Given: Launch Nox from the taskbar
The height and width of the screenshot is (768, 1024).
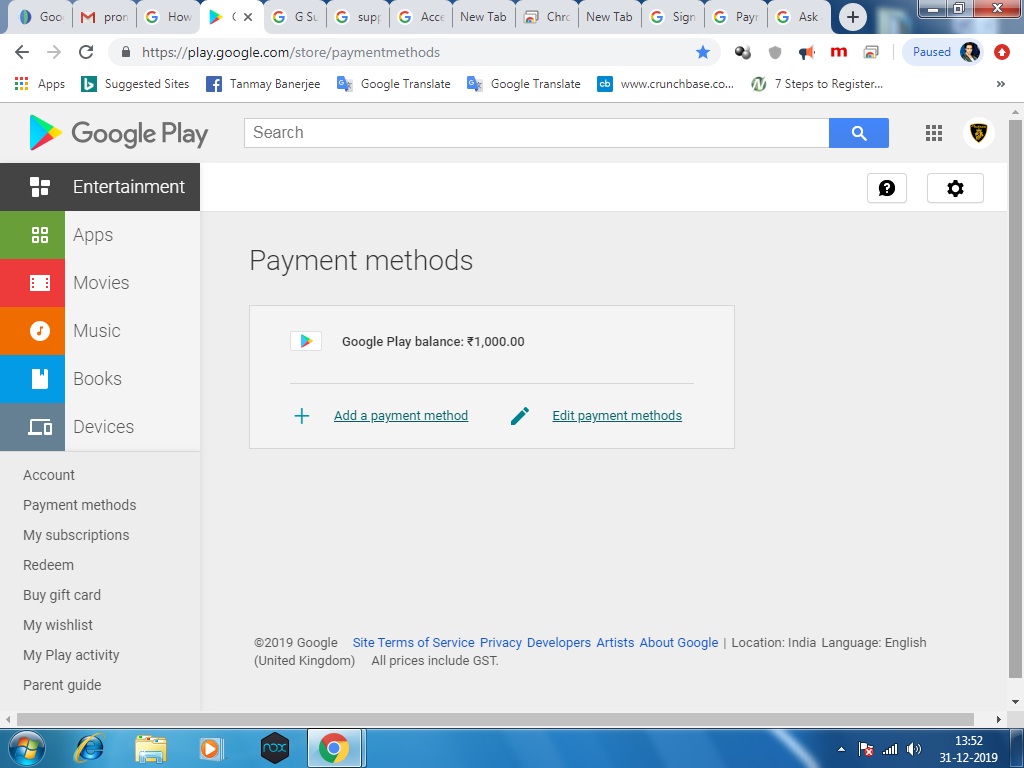Looking at the screenshot, I should coord(274,748).
